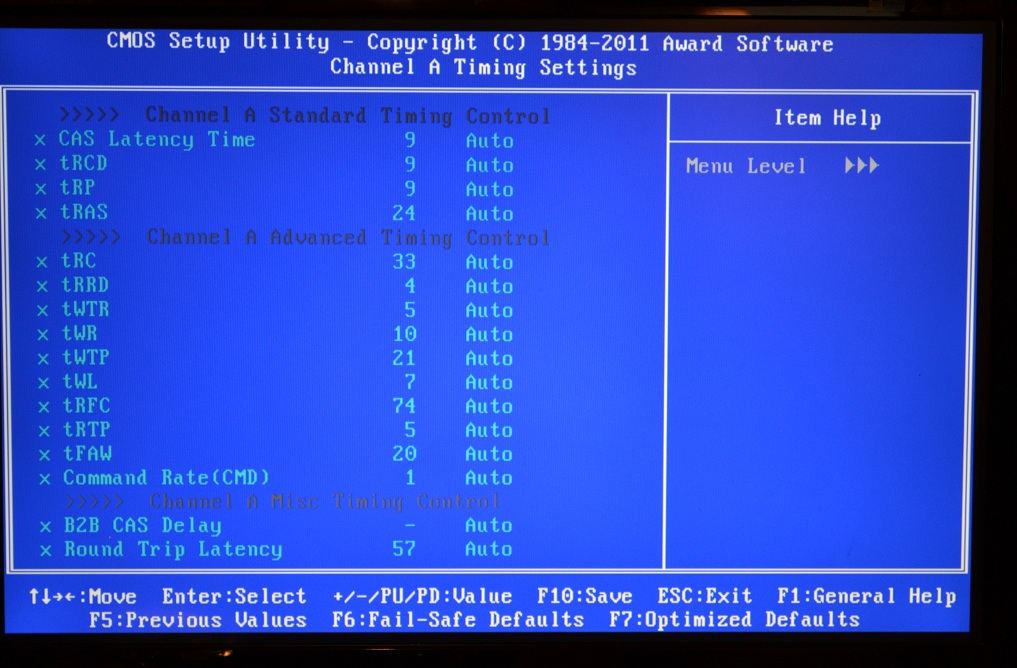Click the value 24 next to tRAS
The height and width of the screenshot is (668, 1017).
(403, 213)
